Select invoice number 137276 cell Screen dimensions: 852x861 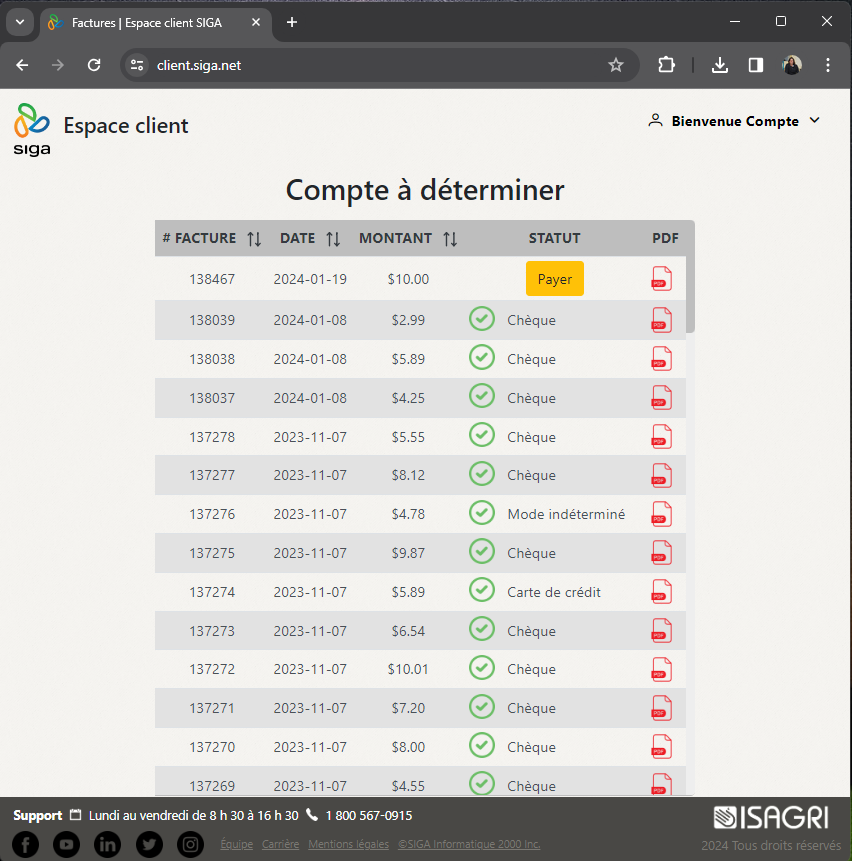tap(212, 515)
